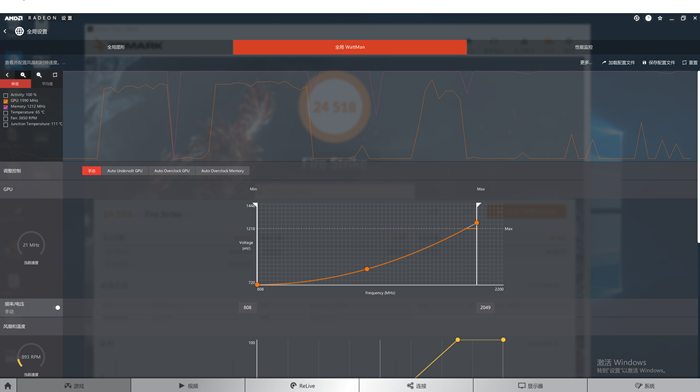The height and width of the screenshot is (392, 700).
Task: Click the vertical scrollbar on the right edge
Action: click(698, 157)
